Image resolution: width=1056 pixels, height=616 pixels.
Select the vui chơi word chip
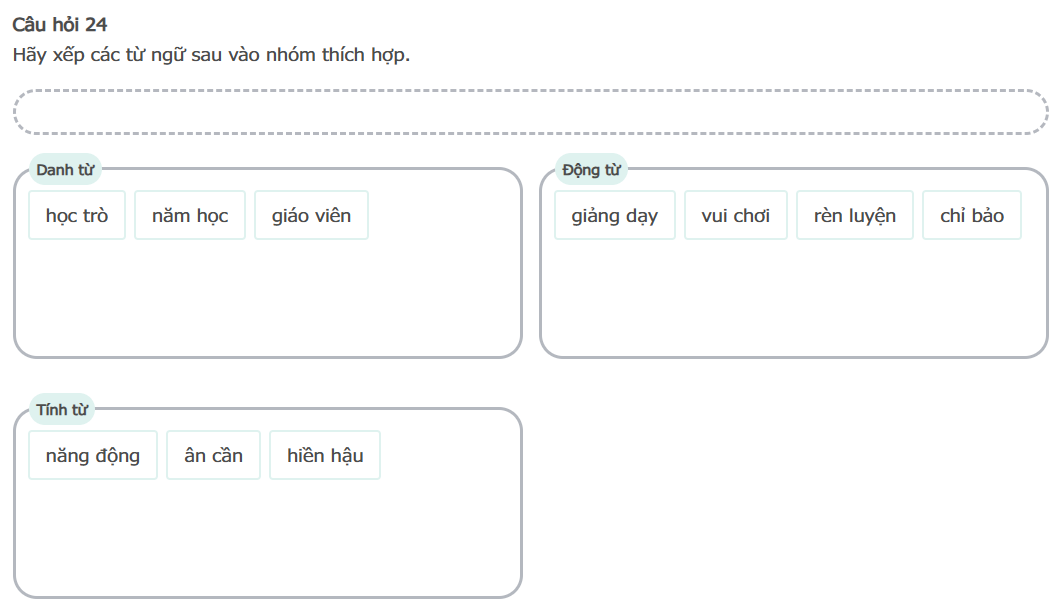click(x=736, y=215)
